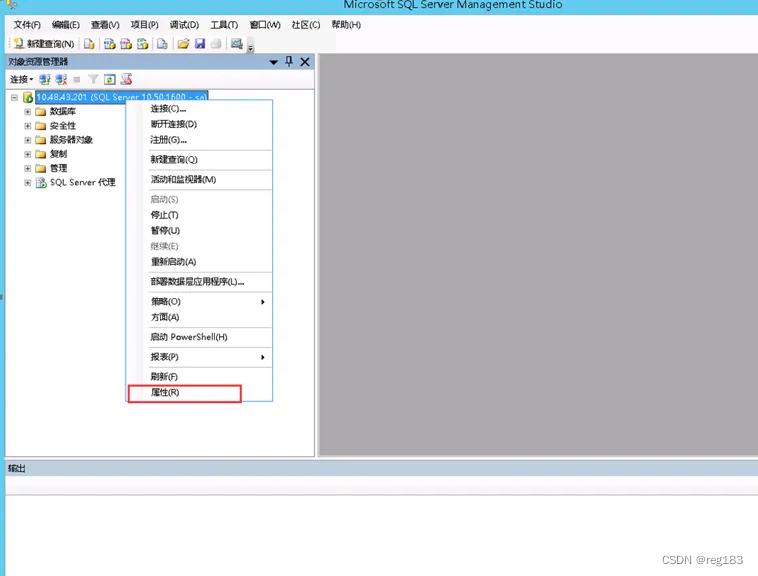Click the SQL Server 代理 agent icon
758x576 pixels.
(x=41, y=183)
